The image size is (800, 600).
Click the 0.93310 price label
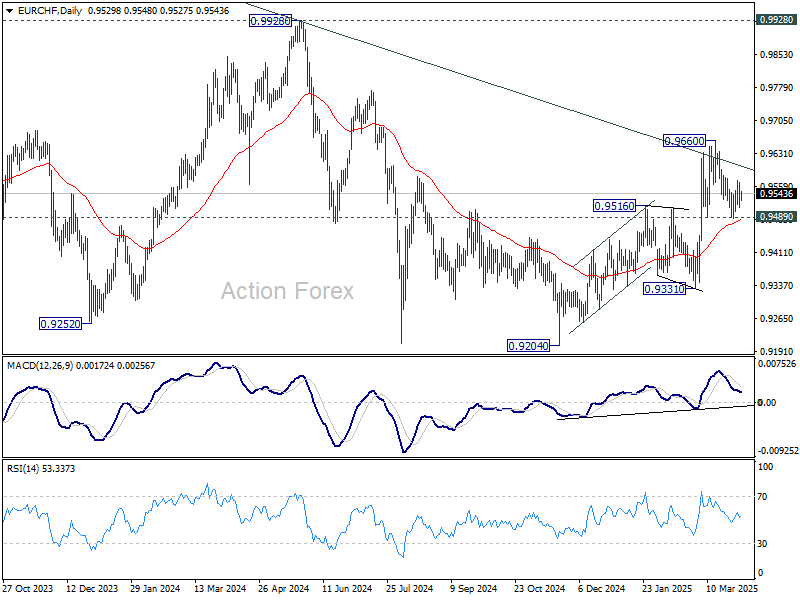tap(664, 289)
